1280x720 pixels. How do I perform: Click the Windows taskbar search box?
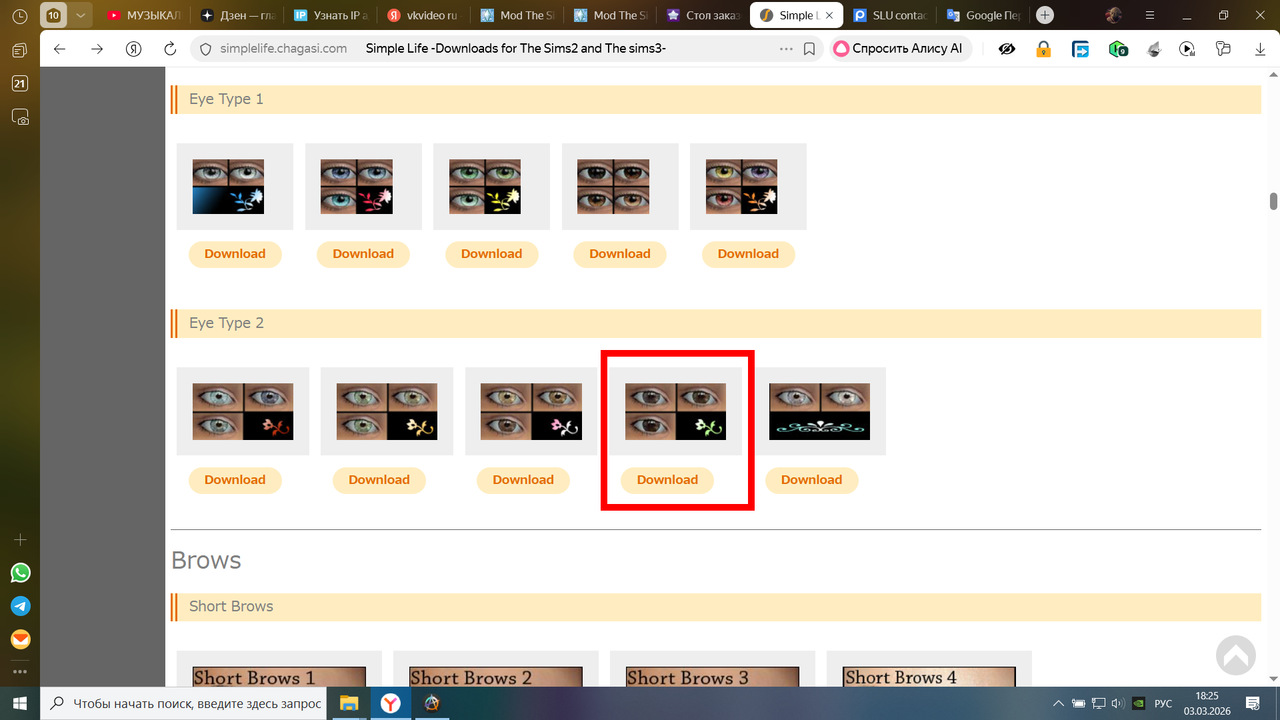click(x=184, y=703)
